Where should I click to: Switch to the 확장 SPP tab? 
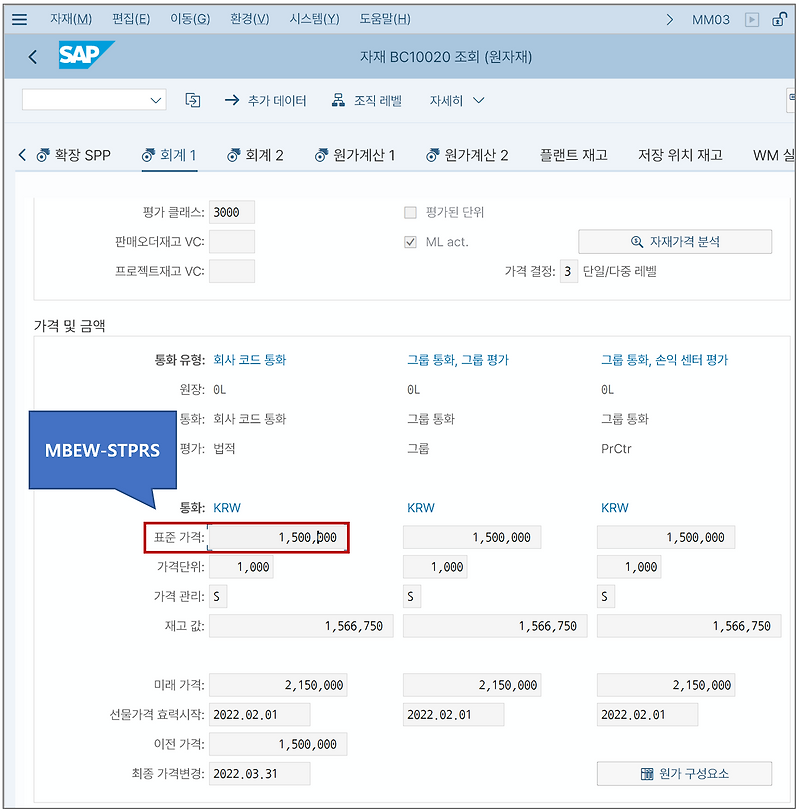[73, 155]
